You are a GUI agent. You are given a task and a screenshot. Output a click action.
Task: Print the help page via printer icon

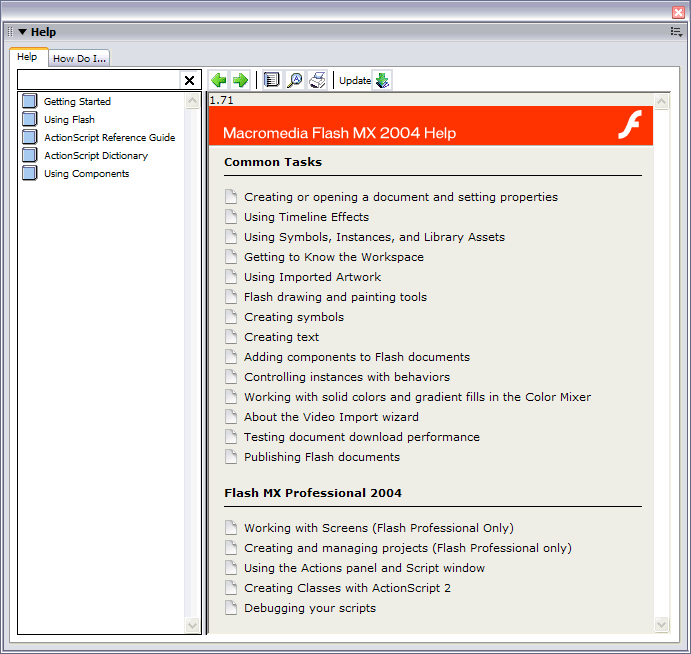(x=317, y=80)
